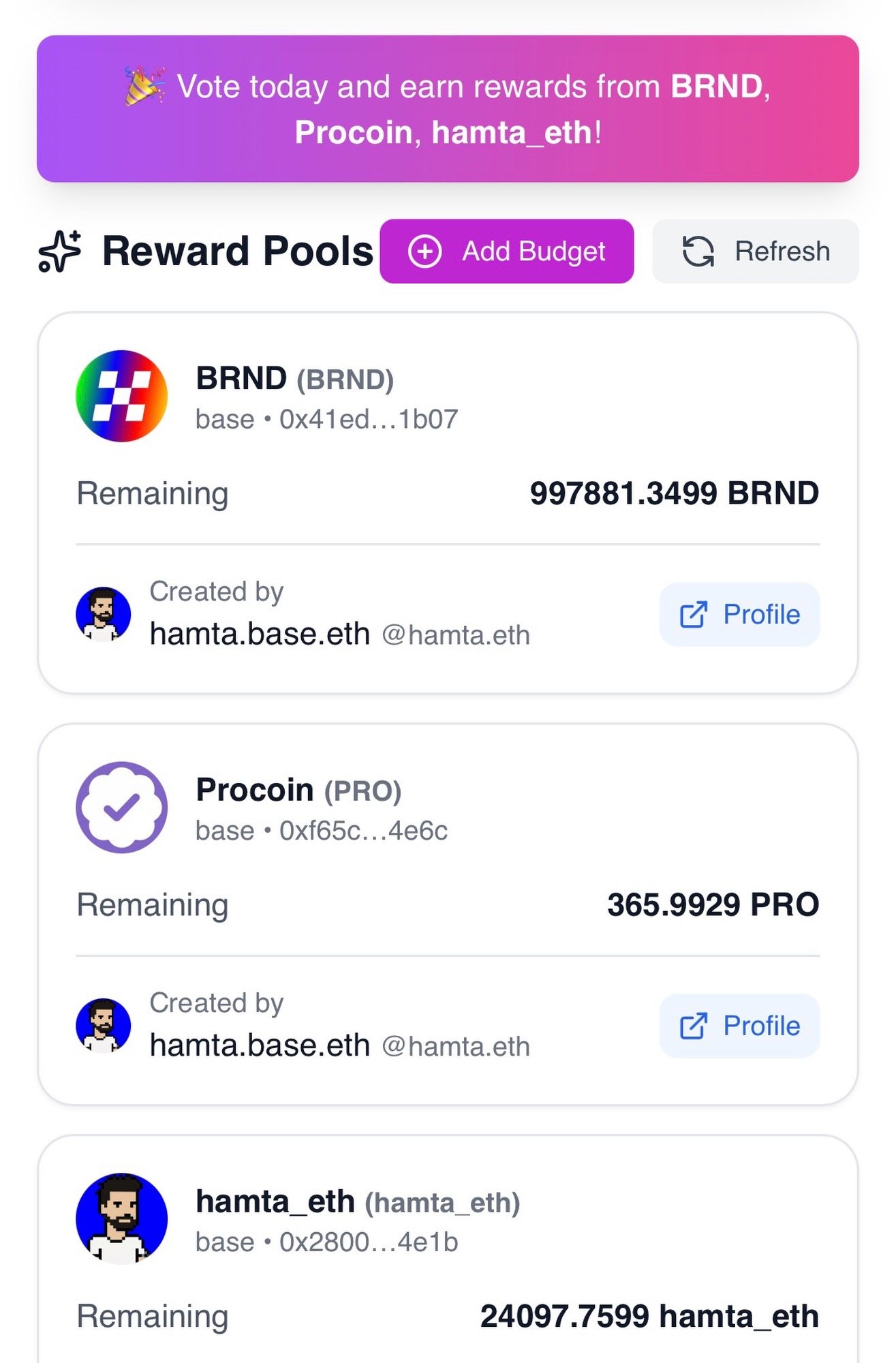This screenshot has height=1363, width=896.
Task: Click the sparkles icon beside Reward Pools
Action: (x=60, y=251)
